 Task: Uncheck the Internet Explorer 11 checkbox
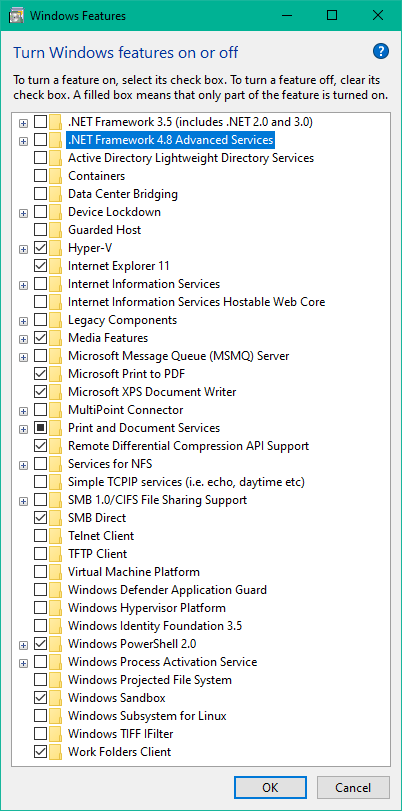(x=40, y=266)
